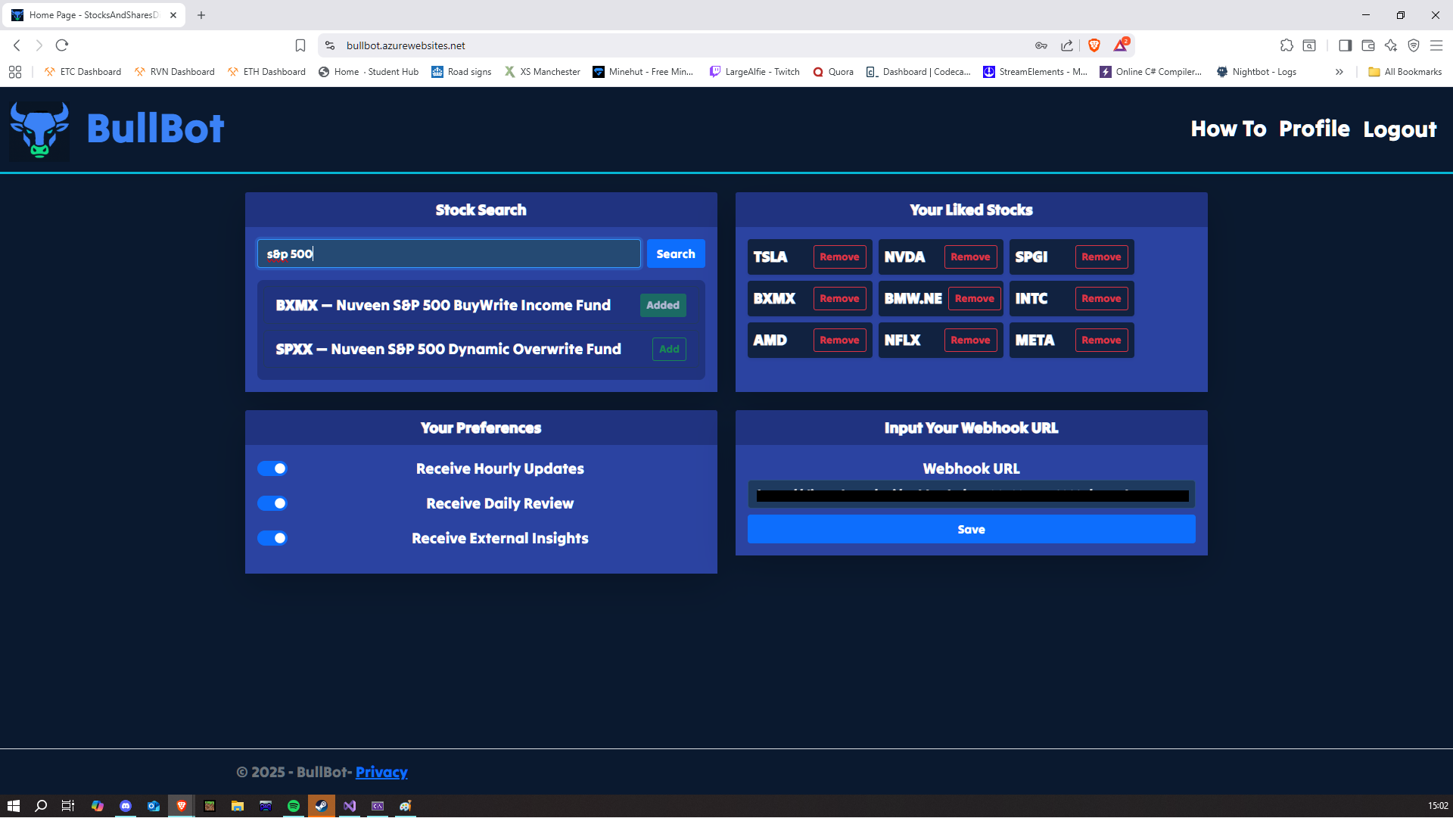Screen dimensions: 1453x840
Task: Open the Privacy link in footer
Action: point(381,772)
